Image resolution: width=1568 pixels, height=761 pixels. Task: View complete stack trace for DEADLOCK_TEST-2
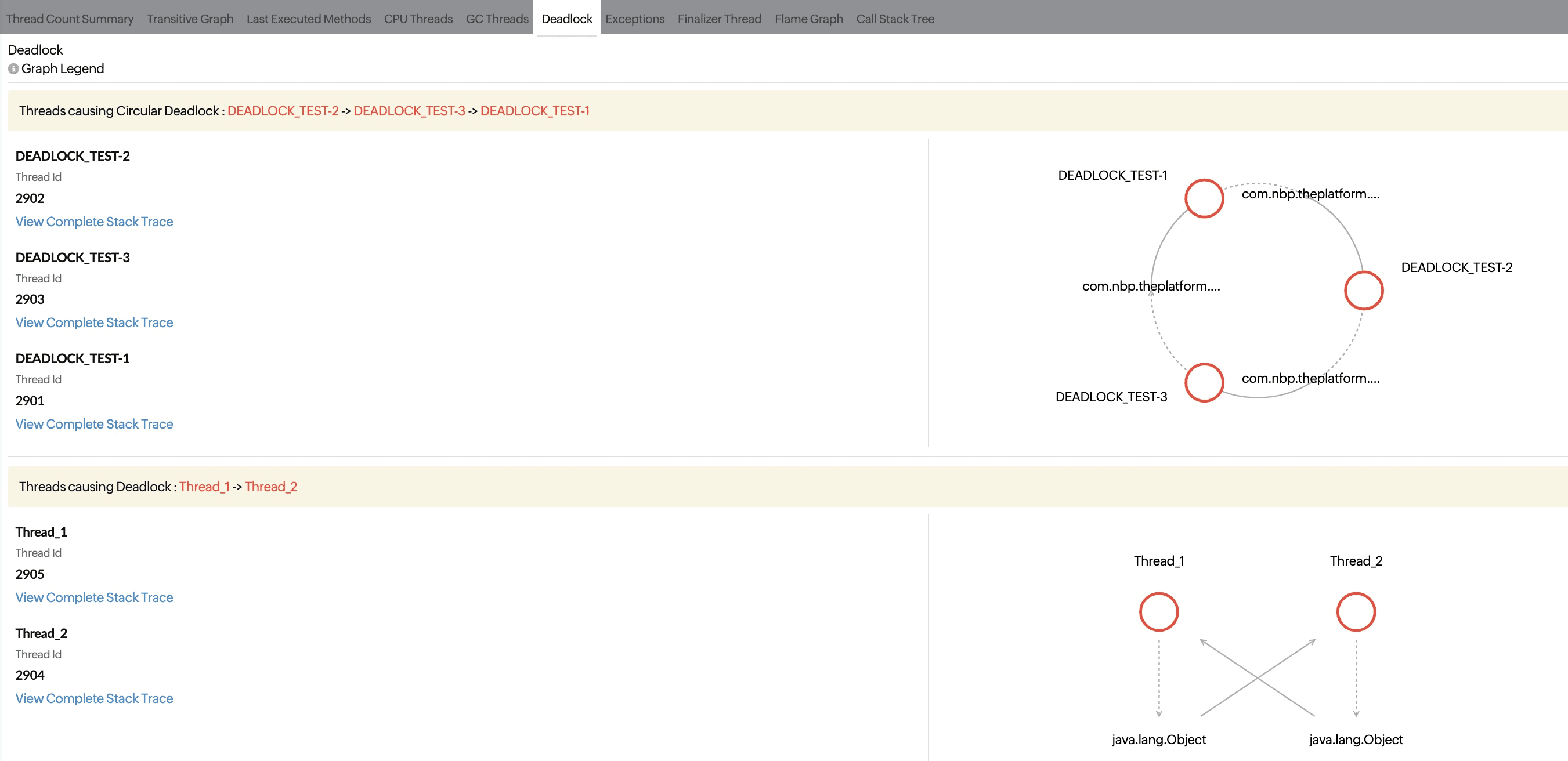[x=94, y=222]
